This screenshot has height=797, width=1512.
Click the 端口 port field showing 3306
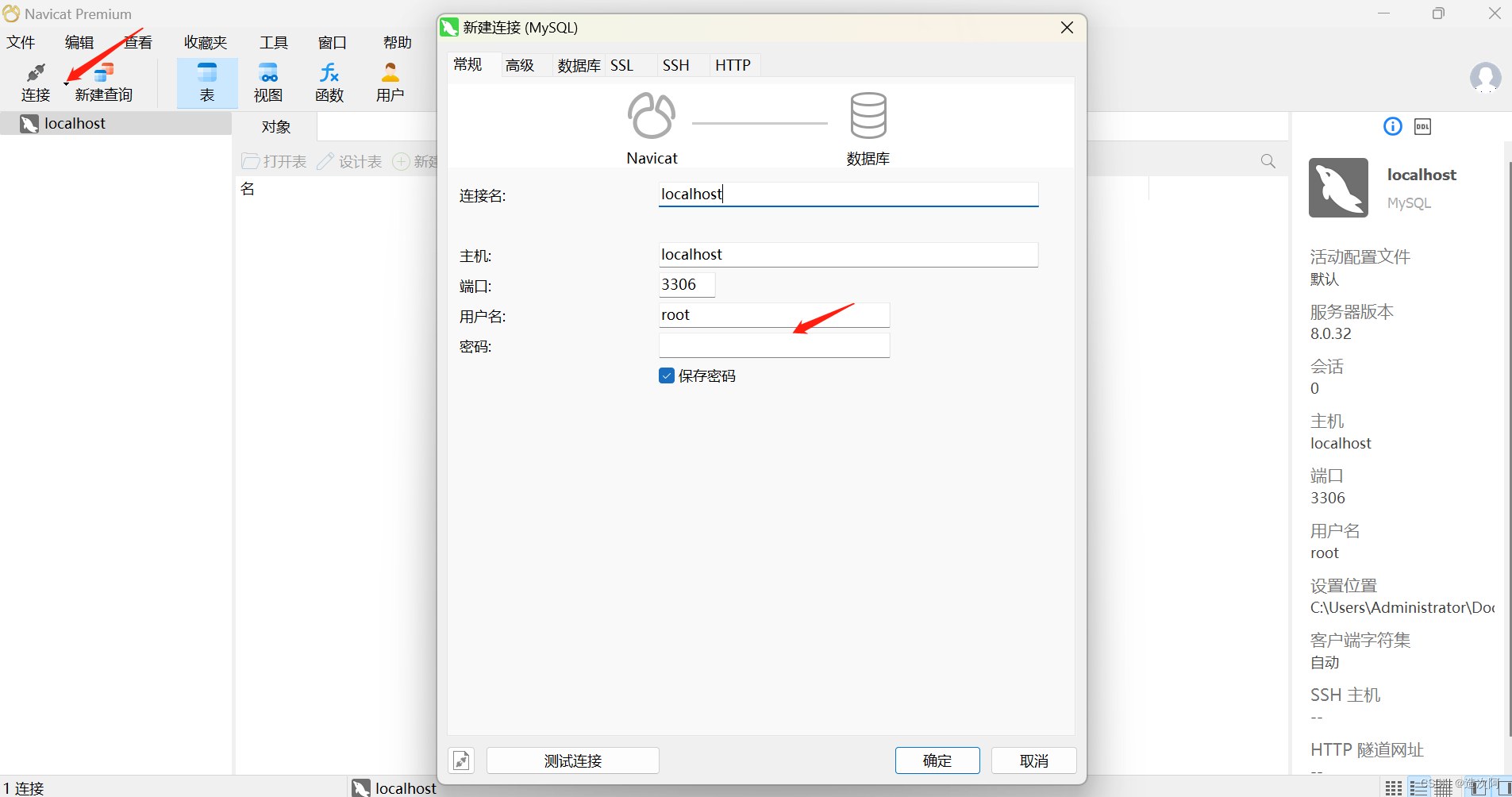click(687, 284)
